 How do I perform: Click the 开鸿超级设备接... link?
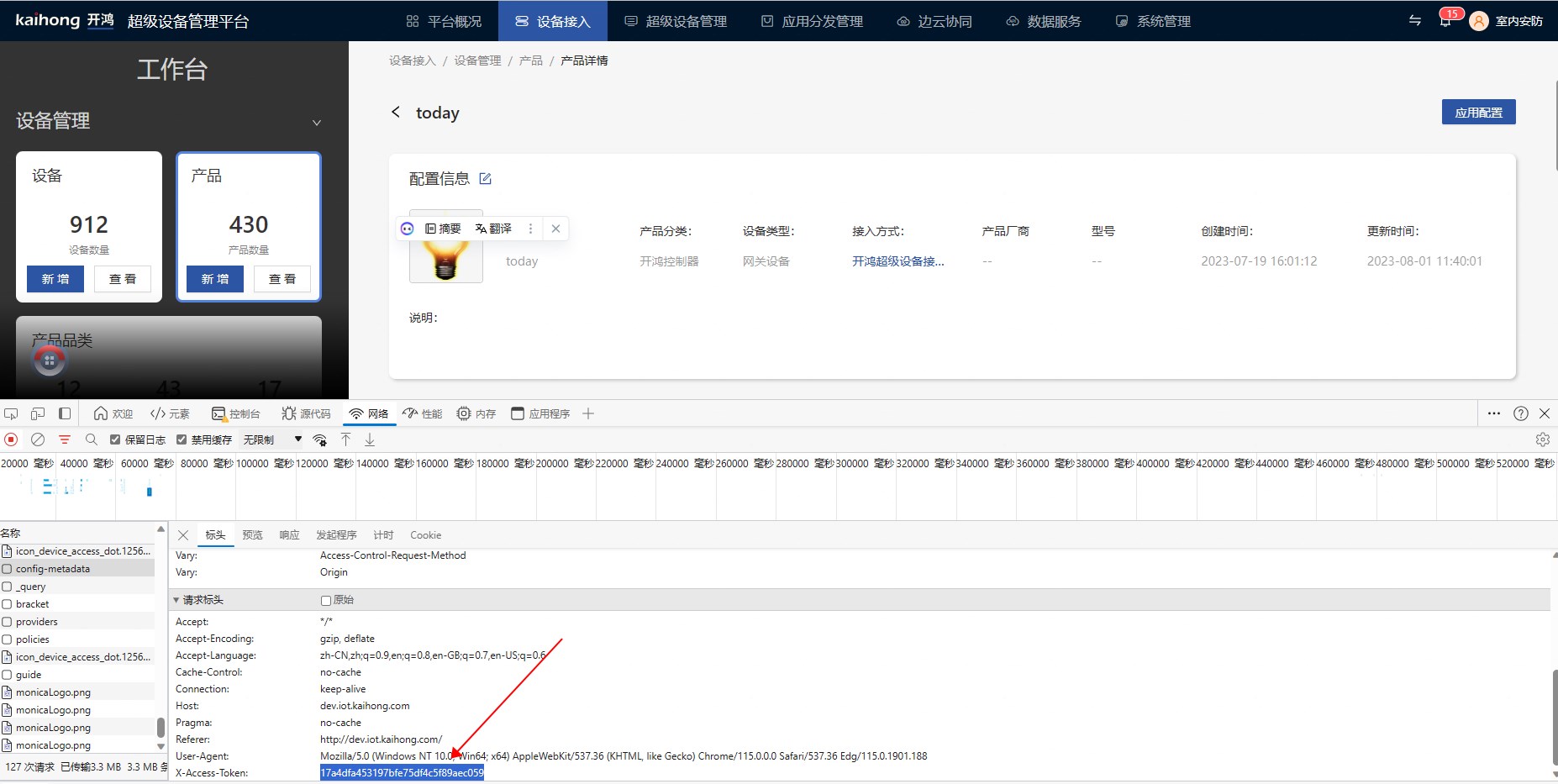[x=897, y=261]
